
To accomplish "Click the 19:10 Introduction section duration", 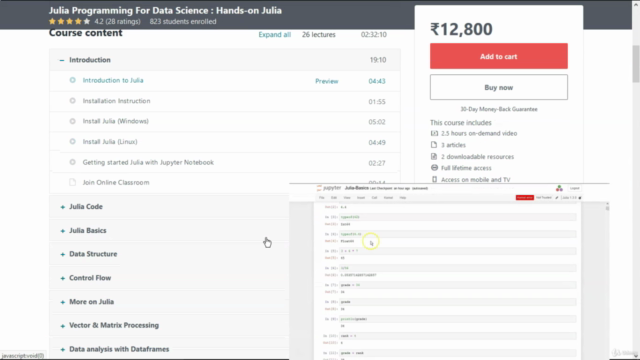I will (x=378, y=60).
